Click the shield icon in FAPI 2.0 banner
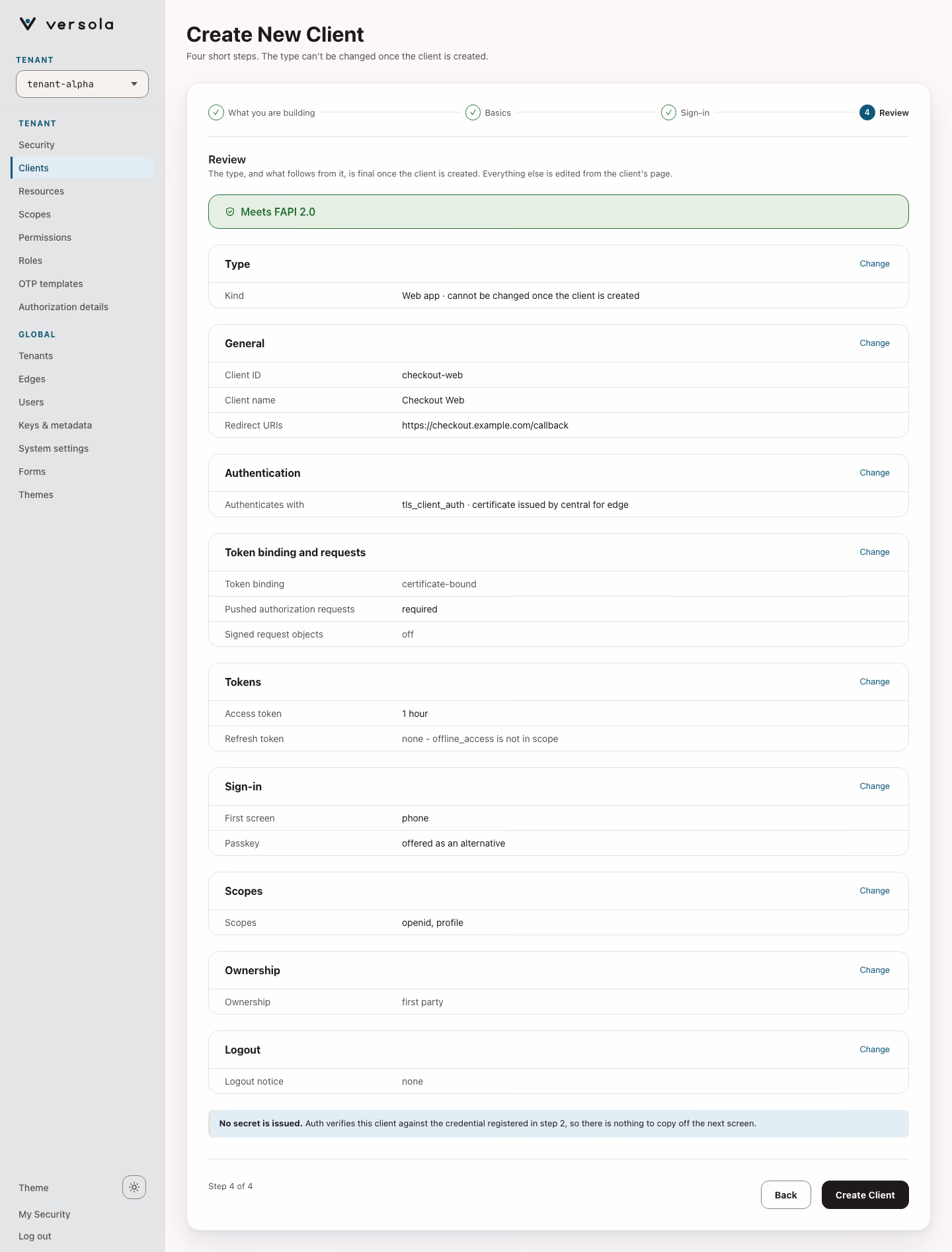Image resolution: width=952 pixels, height=1252 pixels. tap(230, 212)
